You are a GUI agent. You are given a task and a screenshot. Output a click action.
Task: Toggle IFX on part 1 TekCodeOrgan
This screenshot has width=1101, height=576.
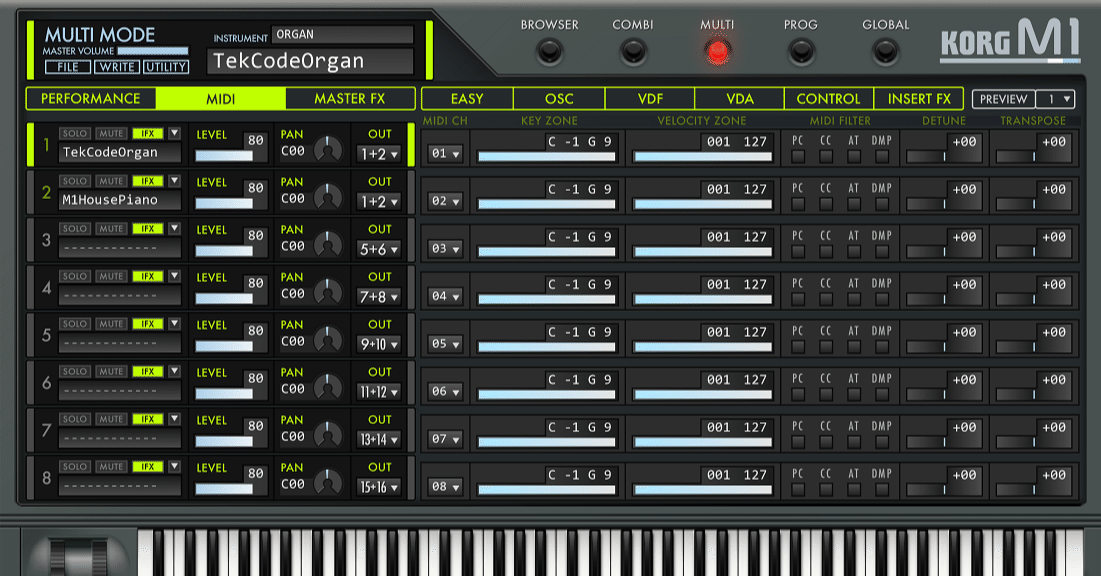point(147,133)
